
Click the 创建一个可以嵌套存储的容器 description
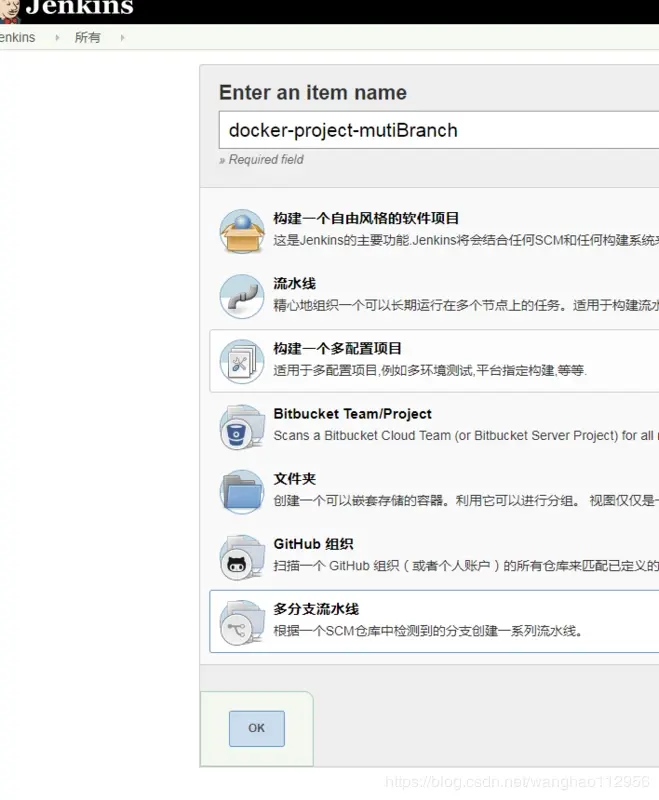(466, 501)
